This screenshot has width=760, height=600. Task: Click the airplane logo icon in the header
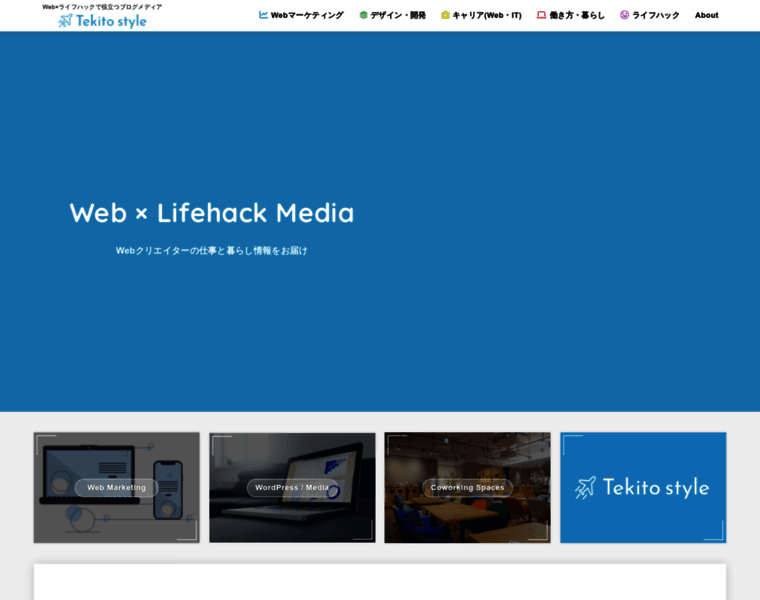point(66,21)
